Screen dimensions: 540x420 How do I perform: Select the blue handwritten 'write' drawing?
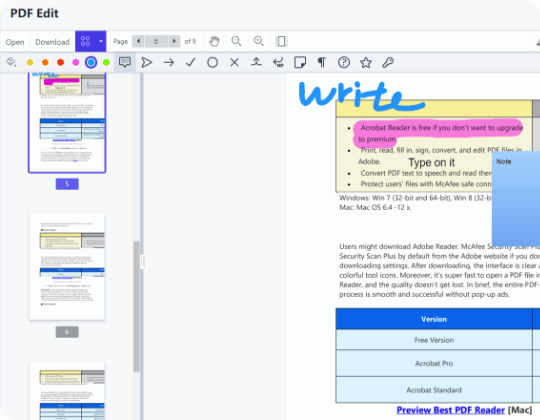pos(362,96)
